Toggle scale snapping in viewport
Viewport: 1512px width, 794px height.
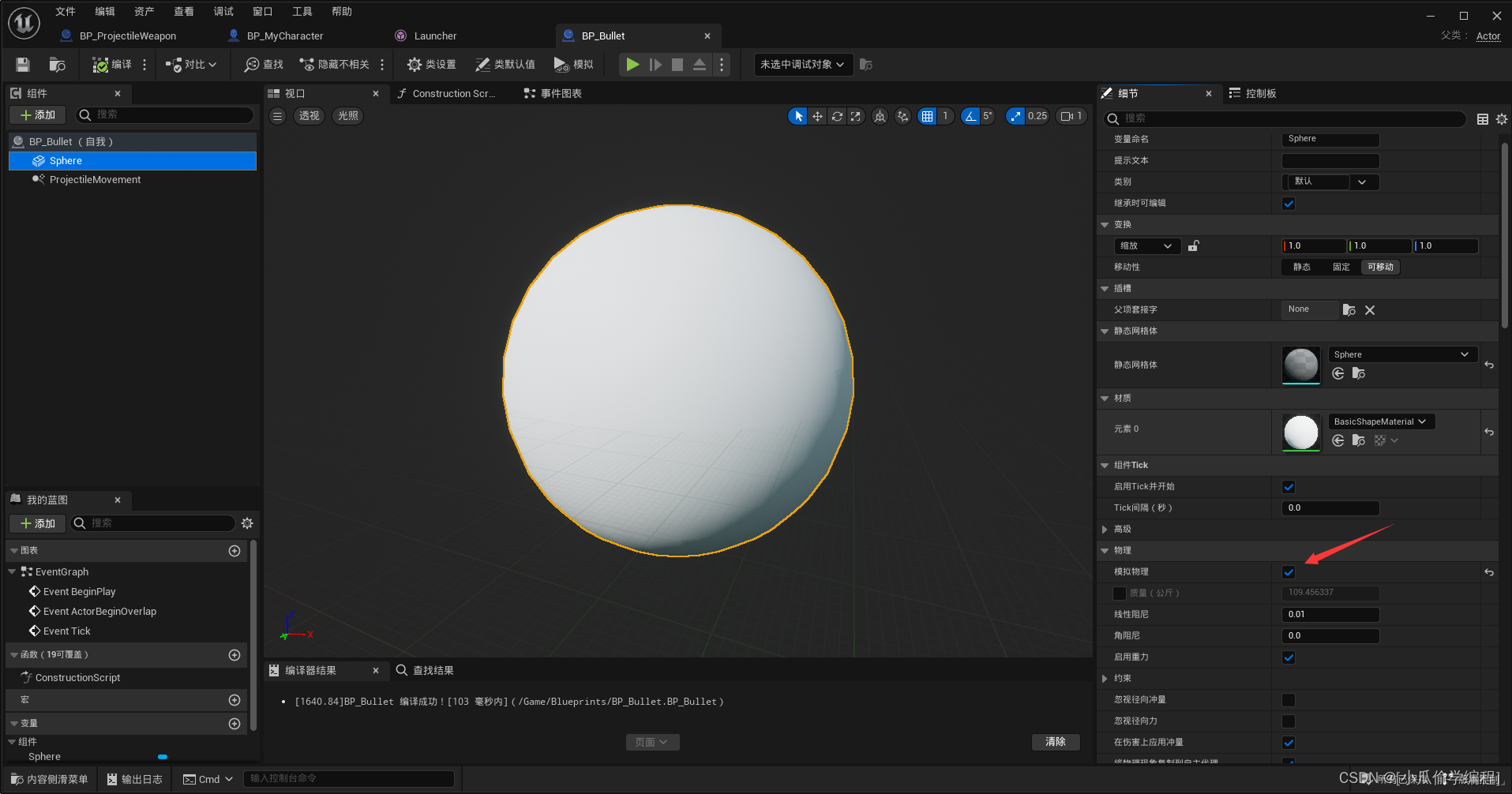(x=1015, y=116)
